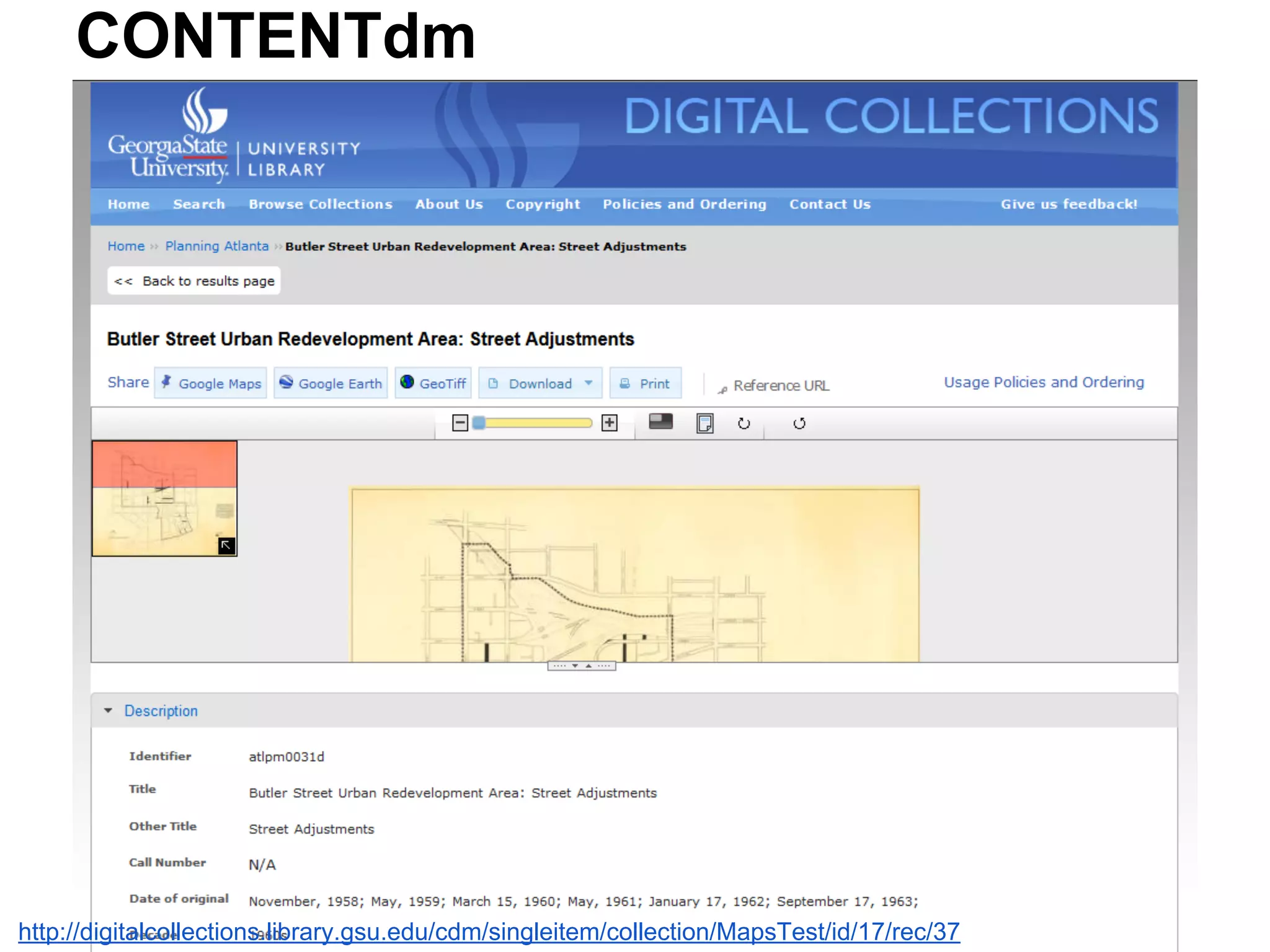Click Home in the breadcrumb trail
This screenshot has width=1270, height=952.
126,246
